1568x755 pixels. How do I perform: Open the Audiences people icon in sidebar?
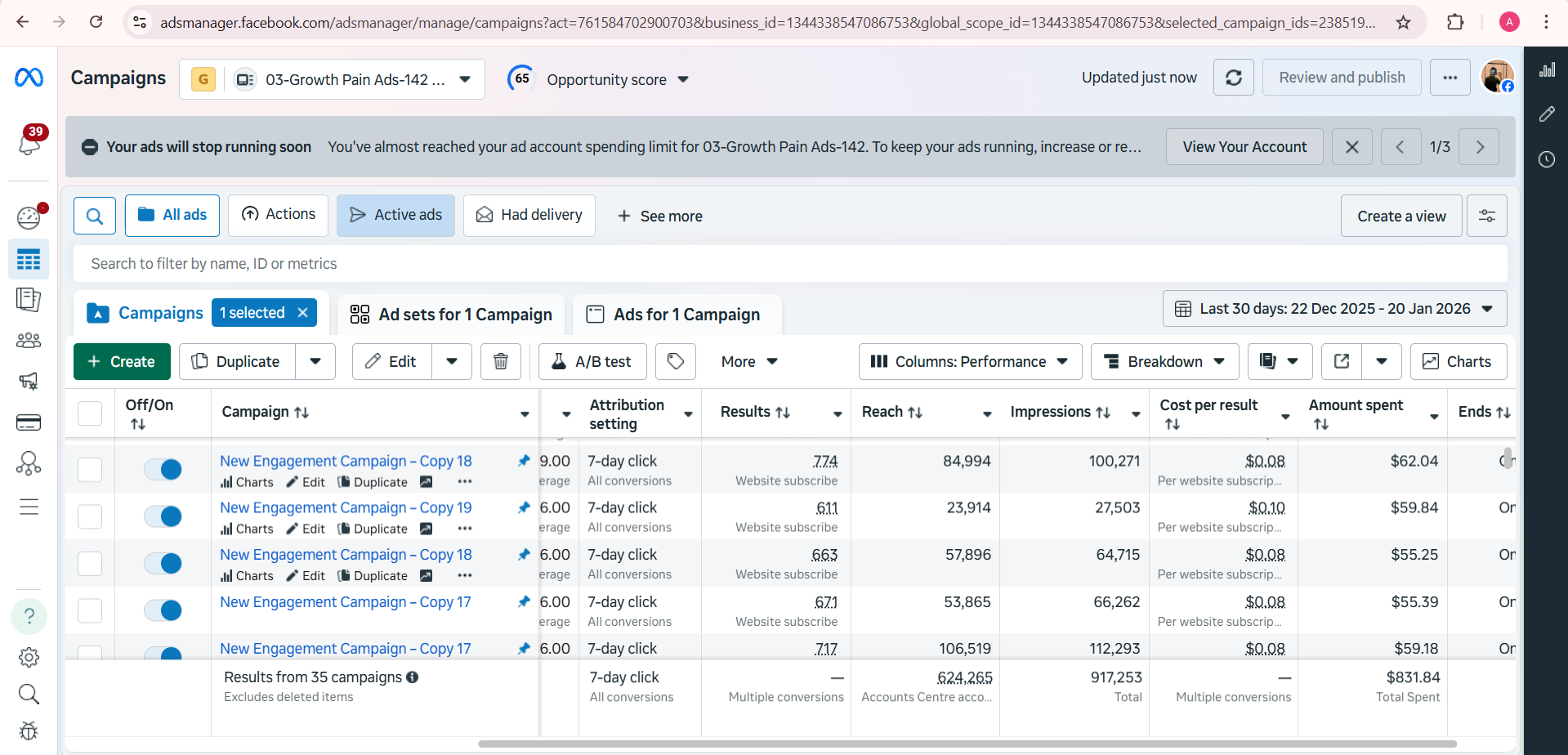[x=29, y=340]
